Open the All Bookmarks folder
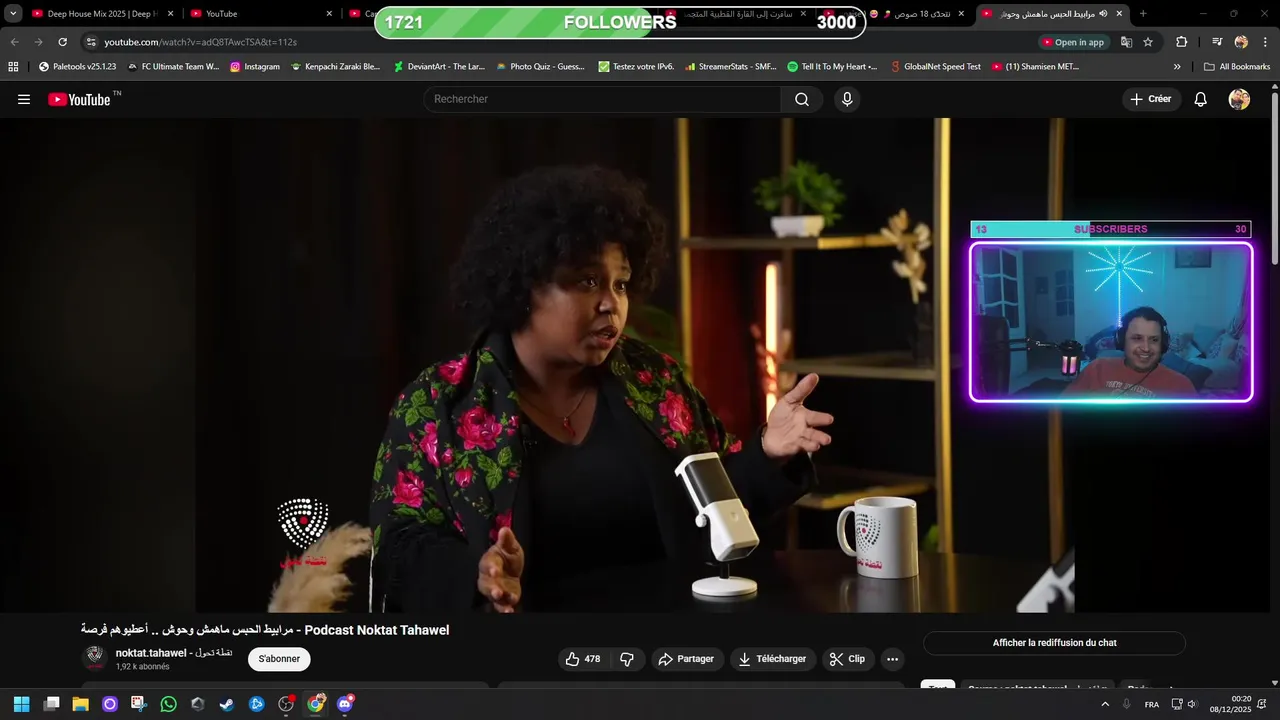1280x720 pixels. (x=1237, y=67)
